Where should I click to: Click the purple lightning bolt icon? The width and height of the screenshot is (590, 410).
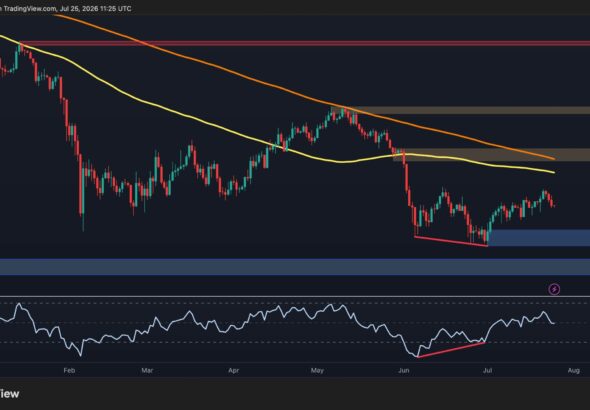click(554, 289)
